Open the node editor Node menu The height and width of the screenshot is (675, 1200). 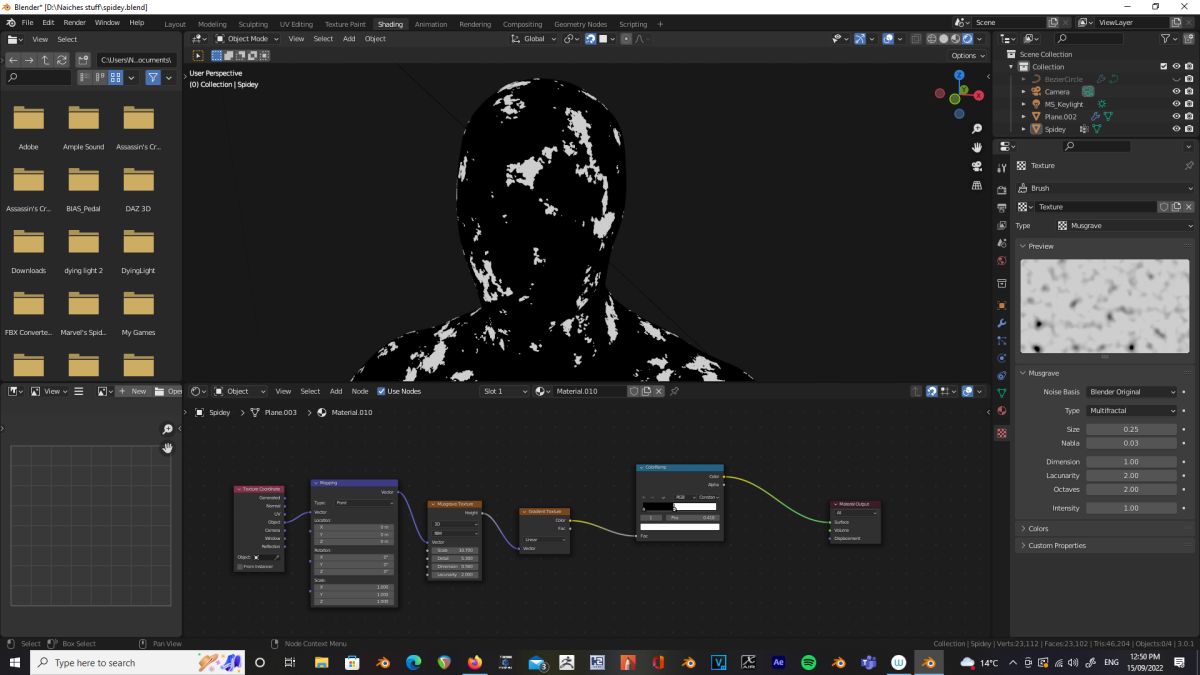(360, 391)
